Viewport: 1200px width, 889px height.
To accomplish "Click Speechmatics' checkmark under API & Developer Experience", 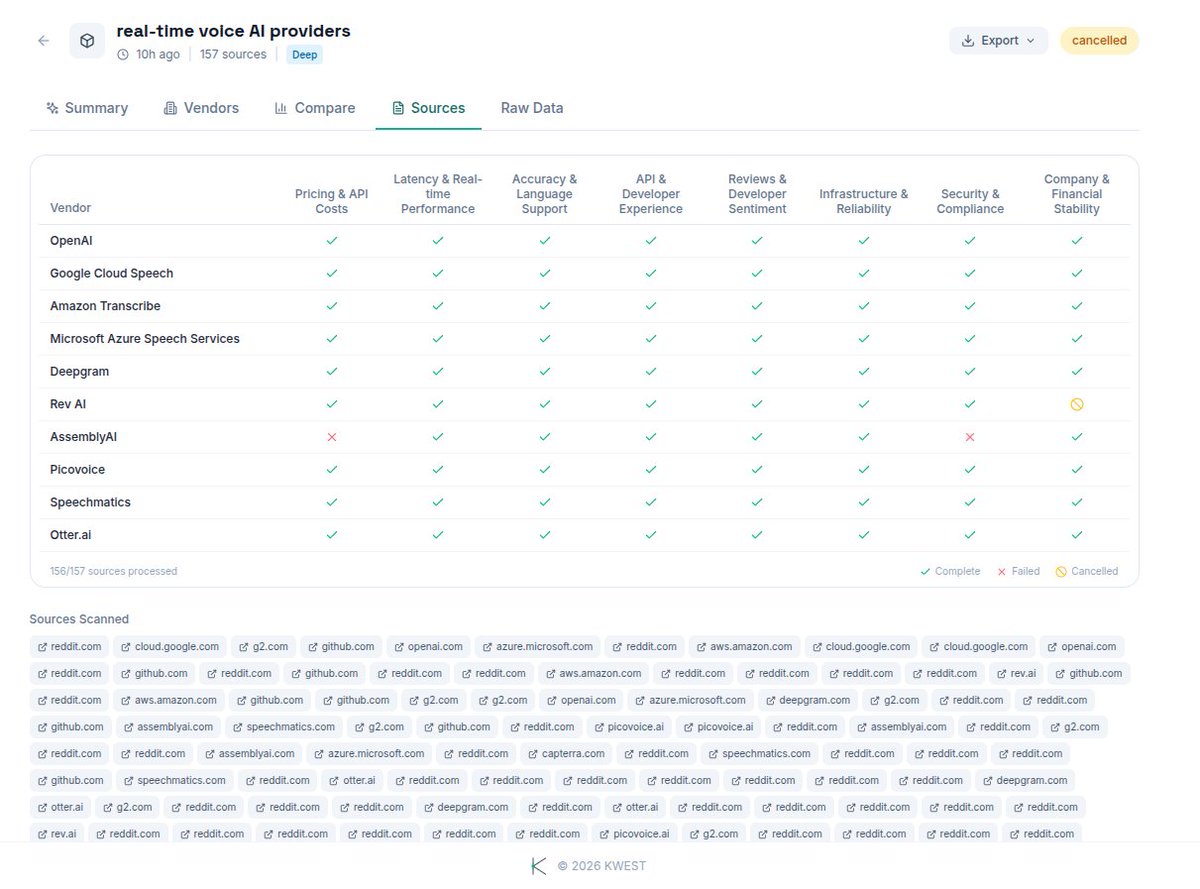I will click(651, 502).
